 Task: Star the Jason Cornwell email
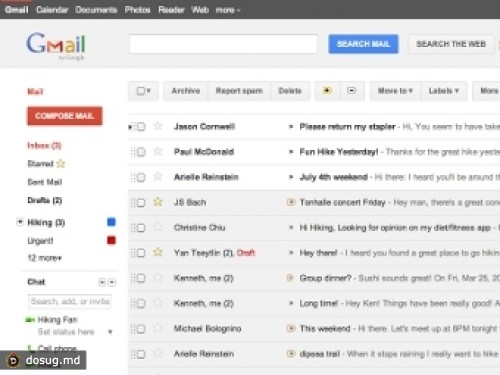click(x=158, y=126)
